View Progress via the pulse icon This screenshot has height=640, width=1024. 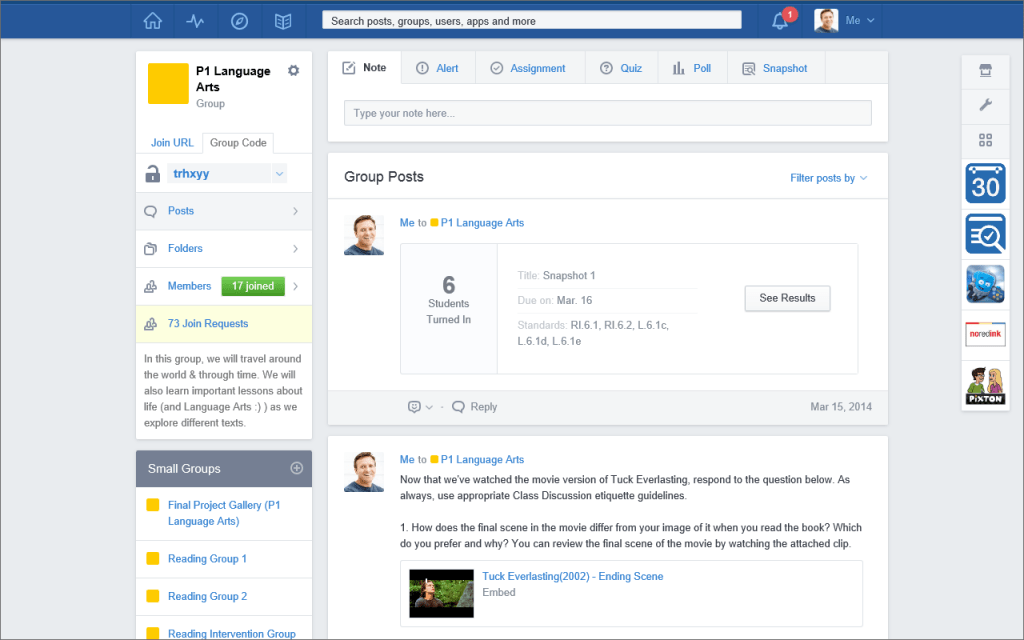(195, 20)
